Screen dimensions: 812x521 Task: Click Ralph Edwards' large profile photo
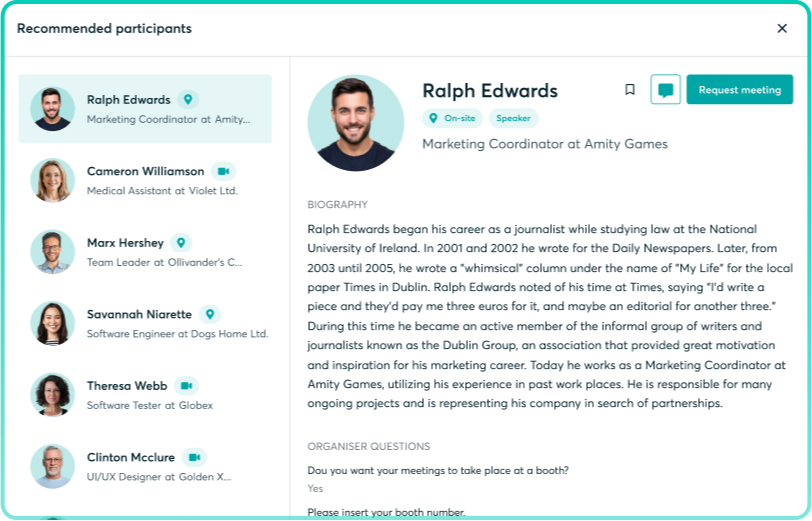click(x=349, y=123)
